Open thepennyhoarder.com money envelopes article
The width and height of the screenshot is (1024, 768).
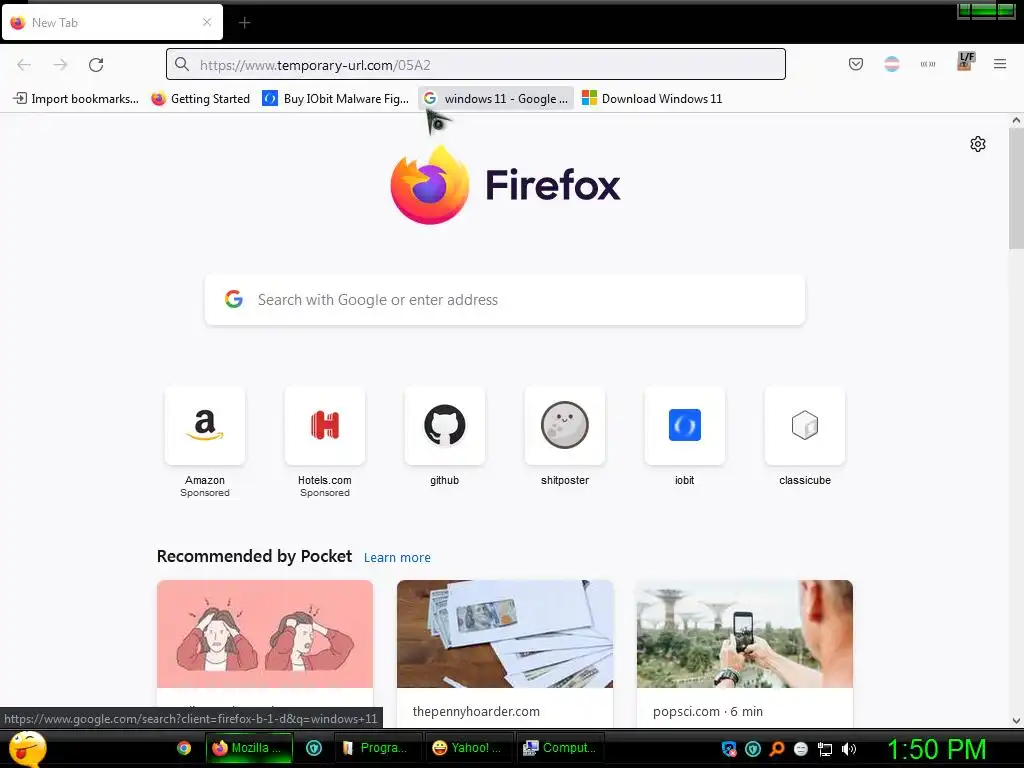(505, 633)
